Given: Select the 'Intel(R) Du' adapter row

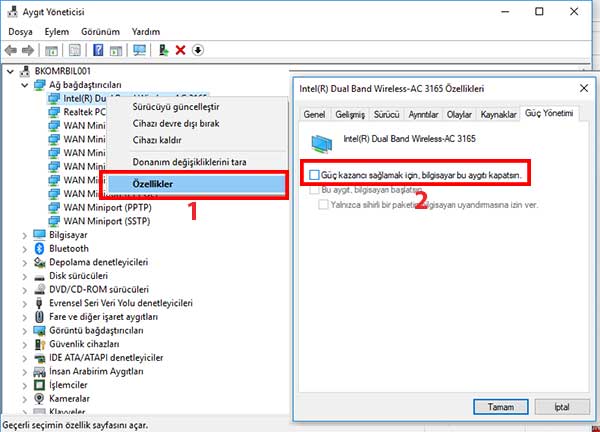Looking at the screenshot, I should point(85,98).
